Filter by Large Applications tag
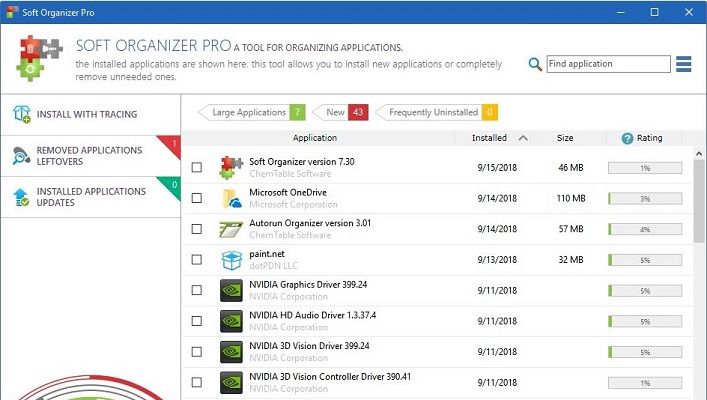 point(251,112)
